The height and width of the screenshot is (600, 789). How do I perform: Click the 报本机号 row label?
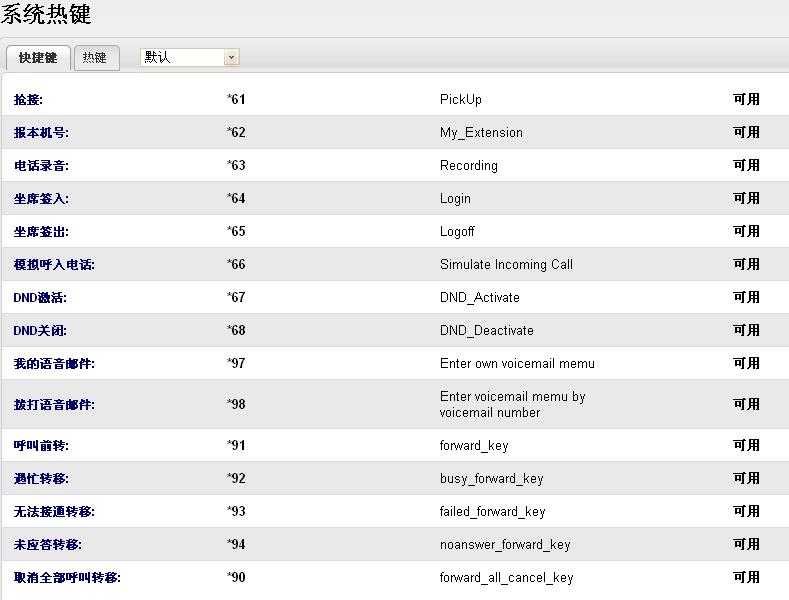click(x=41, y=133)
